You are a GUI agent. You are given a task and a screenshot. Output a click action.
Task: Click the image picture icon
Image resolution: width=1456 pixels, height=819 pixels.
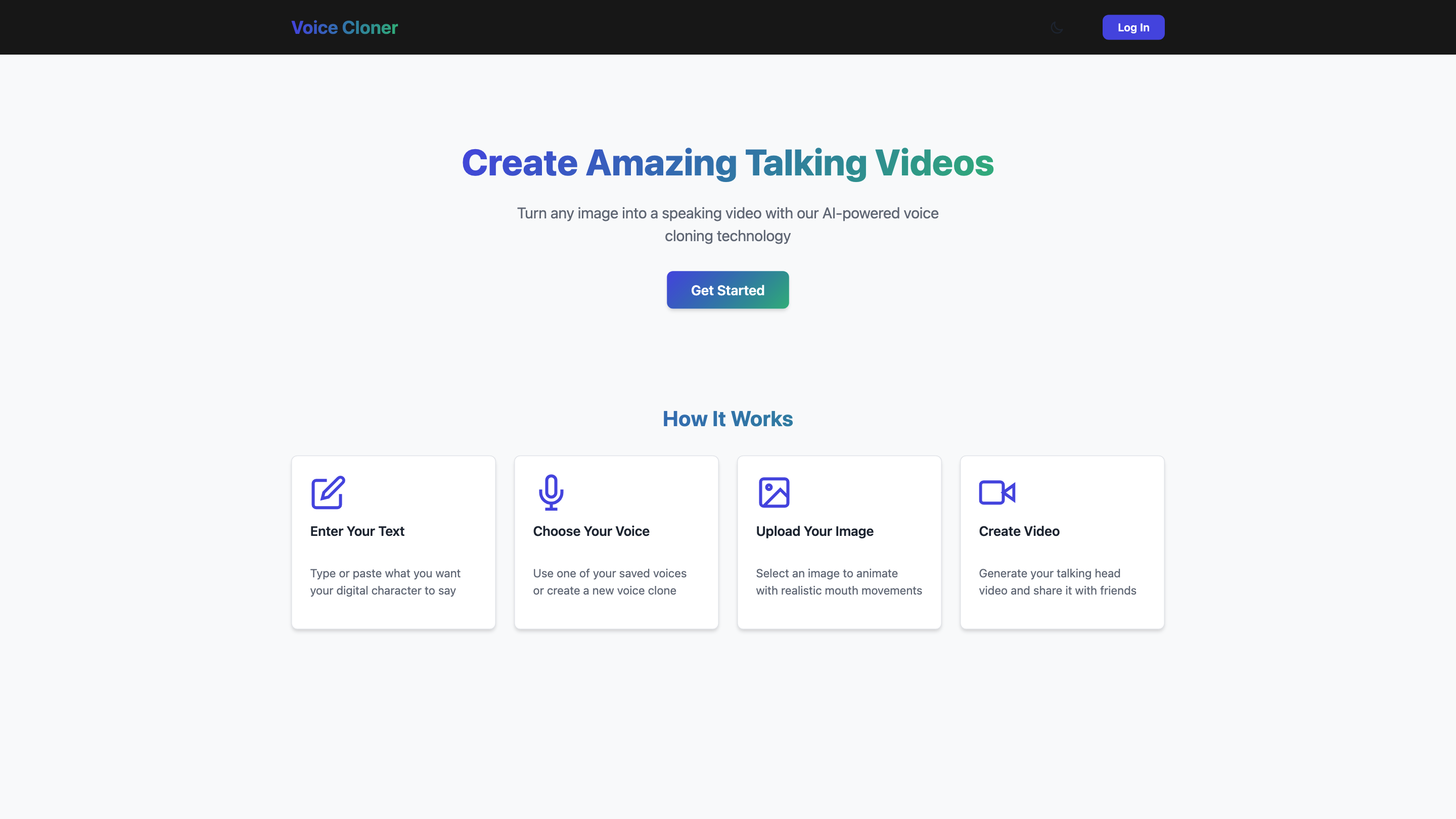[x=773, y=492]
